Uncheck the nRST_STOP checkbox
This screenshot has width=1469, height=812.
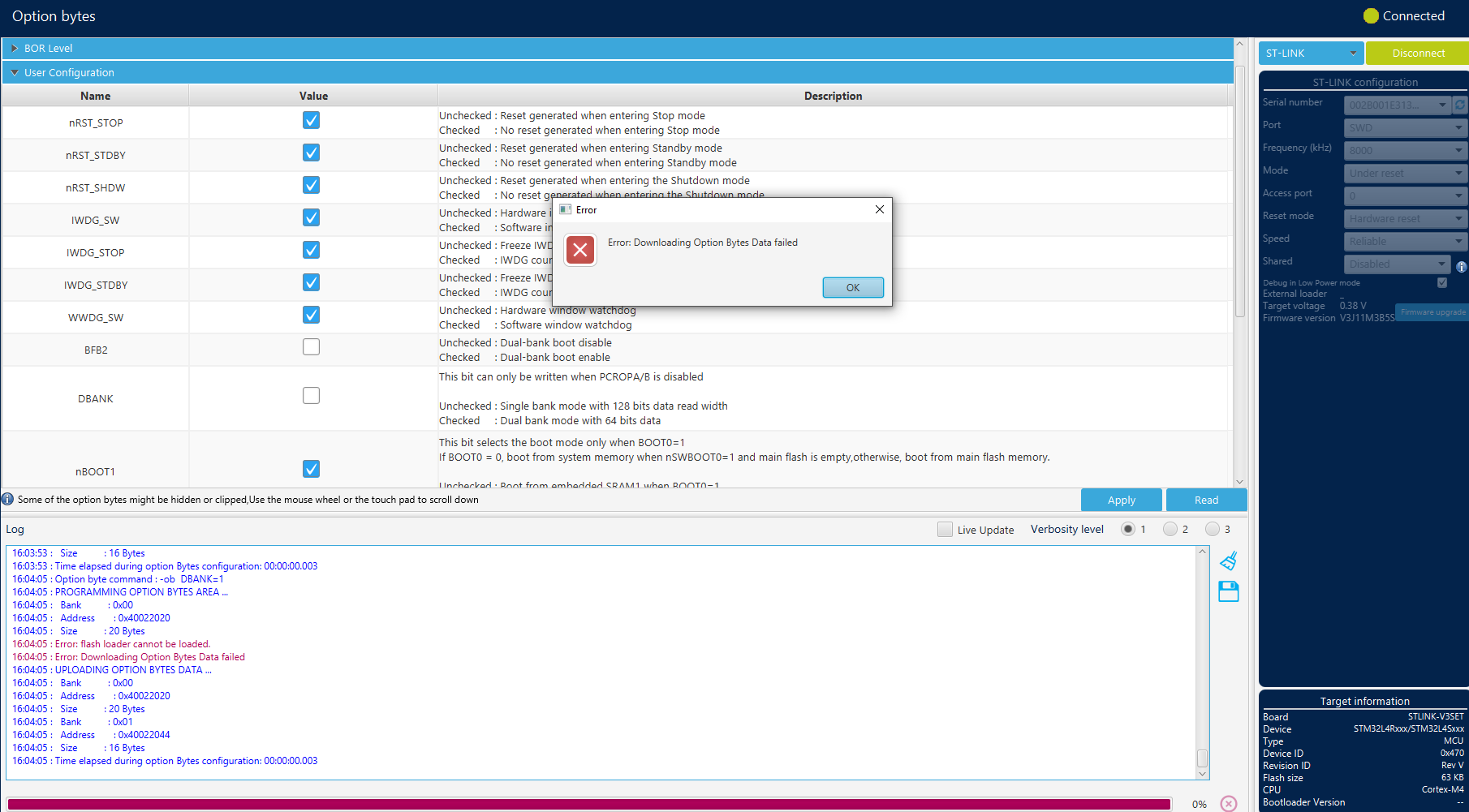[311, 119]
